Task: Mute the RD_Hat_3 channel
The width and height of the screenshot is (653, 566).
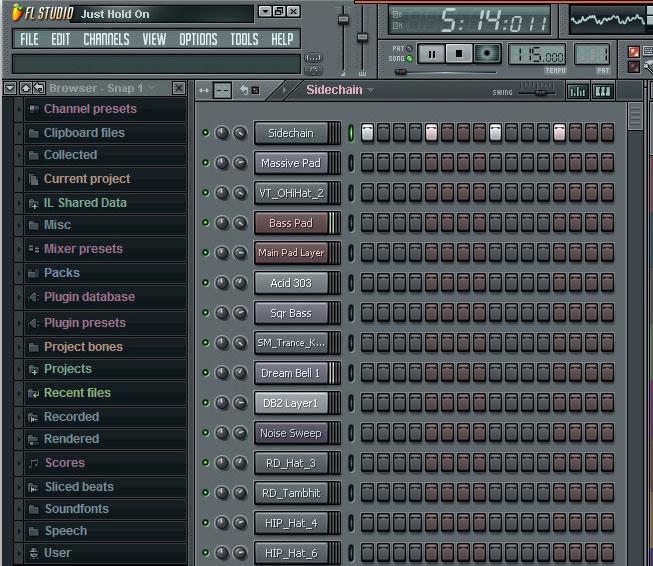Action: (205, 462)
